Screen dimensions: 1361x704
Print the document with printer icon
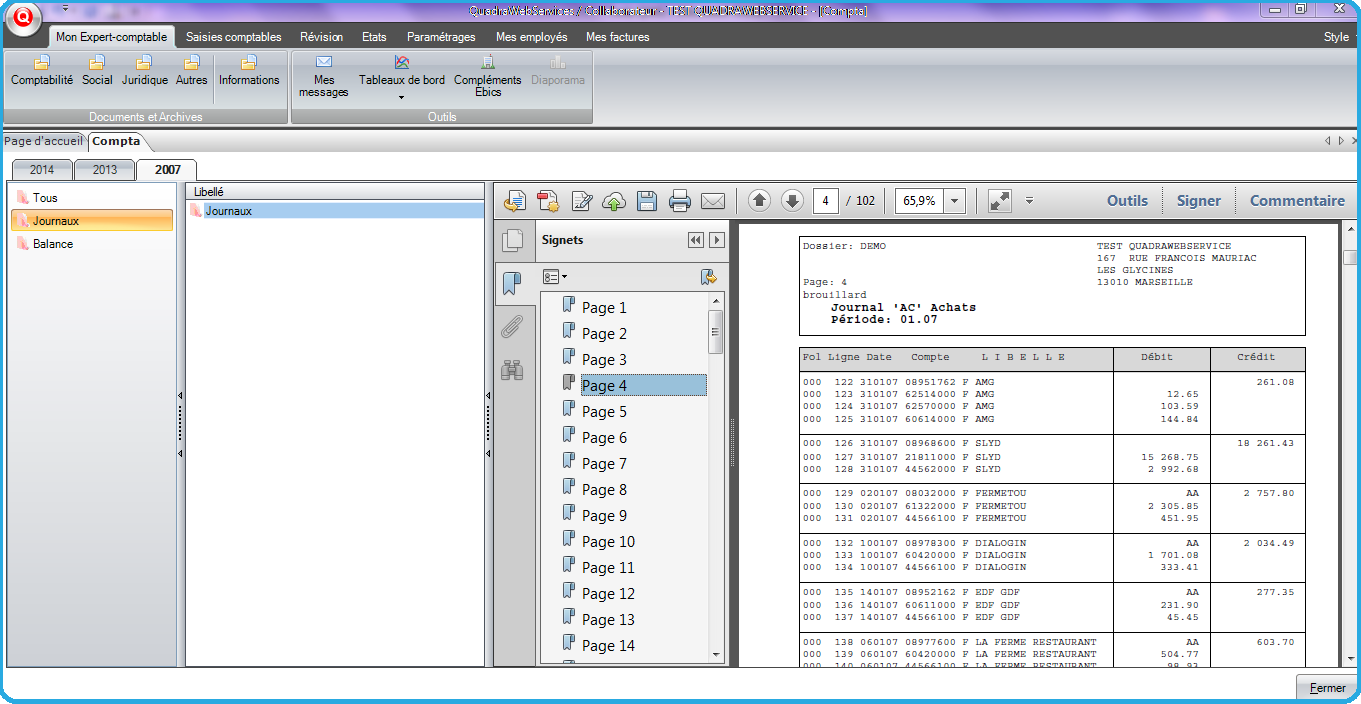(x=680, y=201)
